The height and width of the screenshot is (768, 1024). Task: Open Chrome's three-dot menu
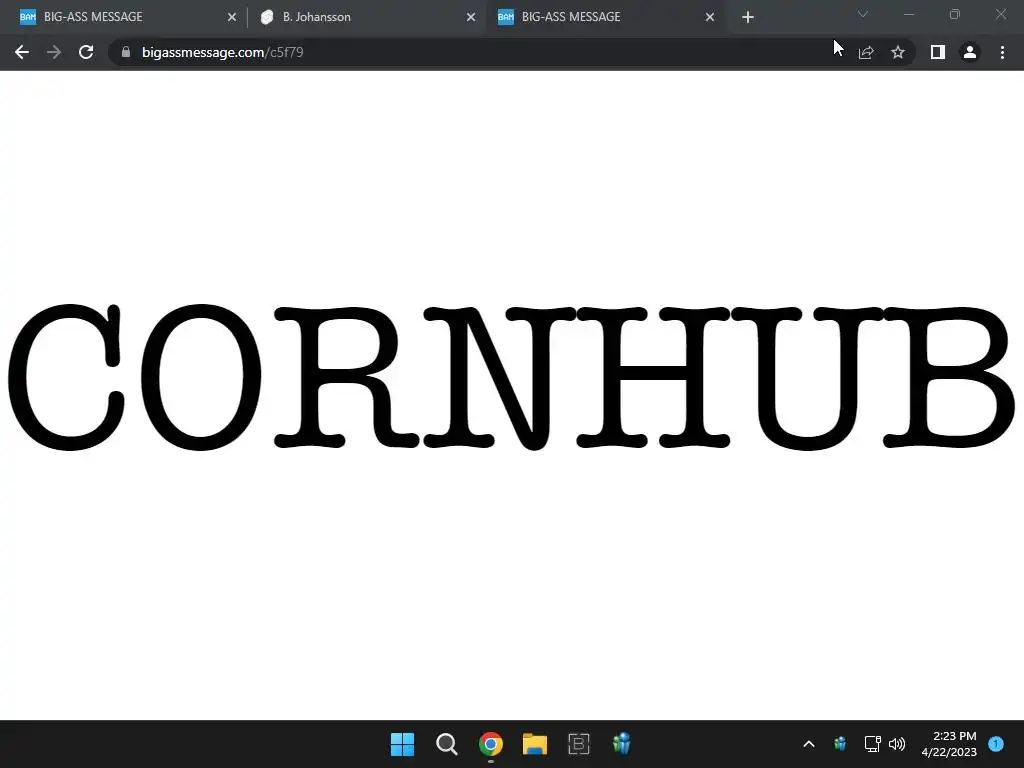coord(1002,52)
